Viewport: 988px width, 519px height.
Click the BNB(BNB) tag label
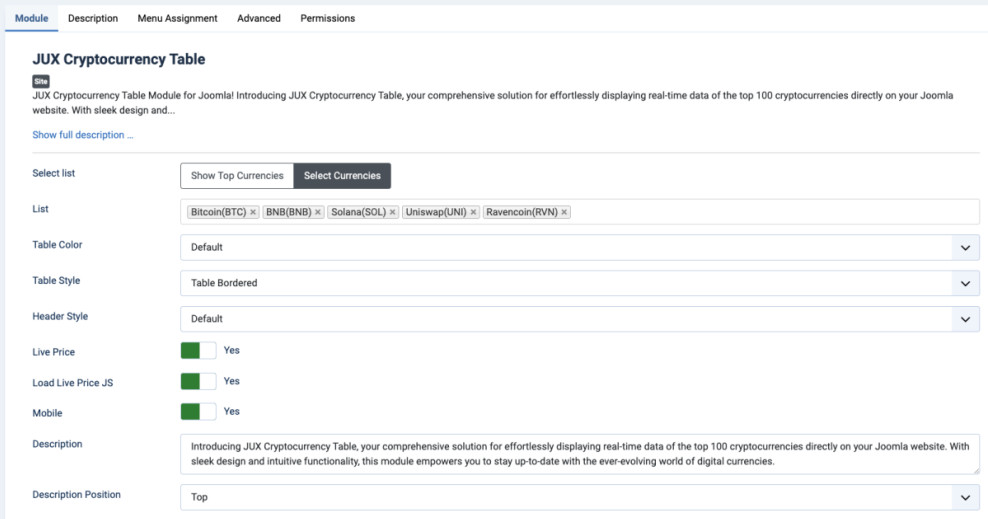289,212
